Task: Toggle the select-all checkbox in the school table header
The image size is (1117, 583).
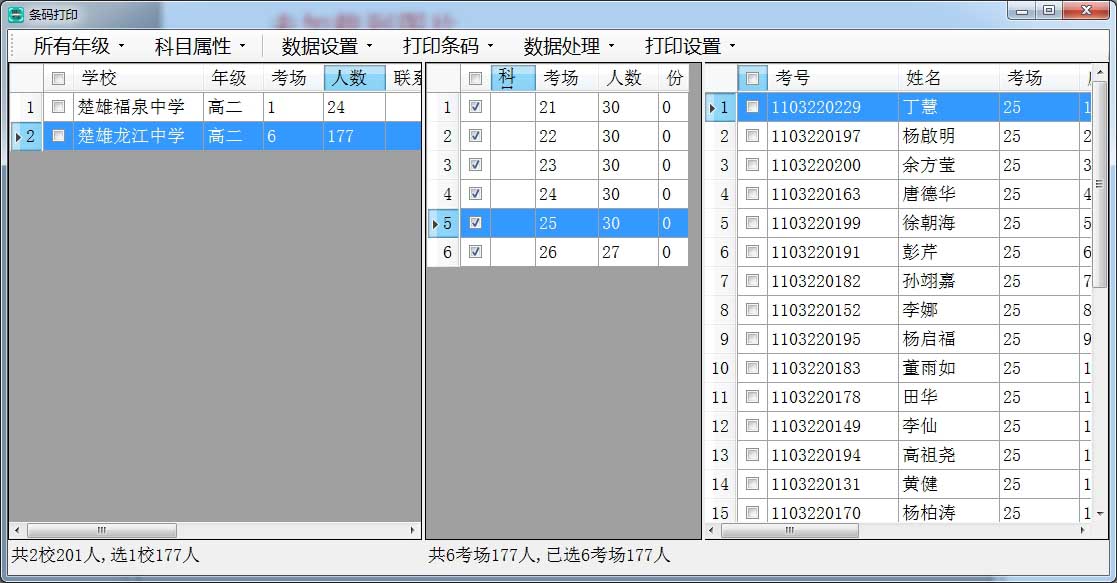Action: tap(58, 78)
